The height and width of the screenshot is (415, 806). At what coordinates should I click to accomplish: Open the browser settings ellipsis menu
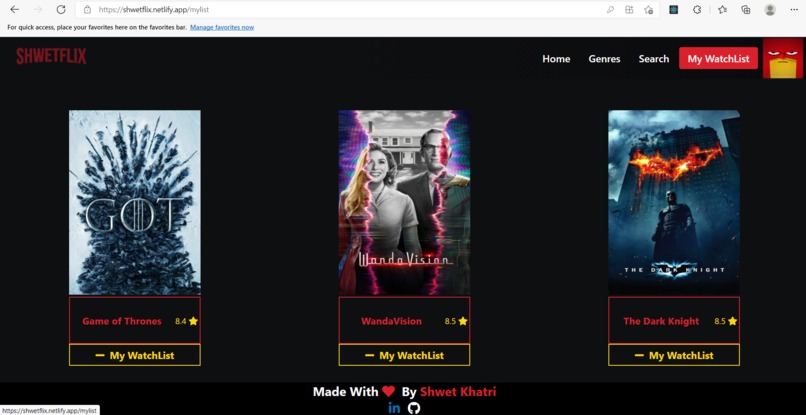point(794,9)
